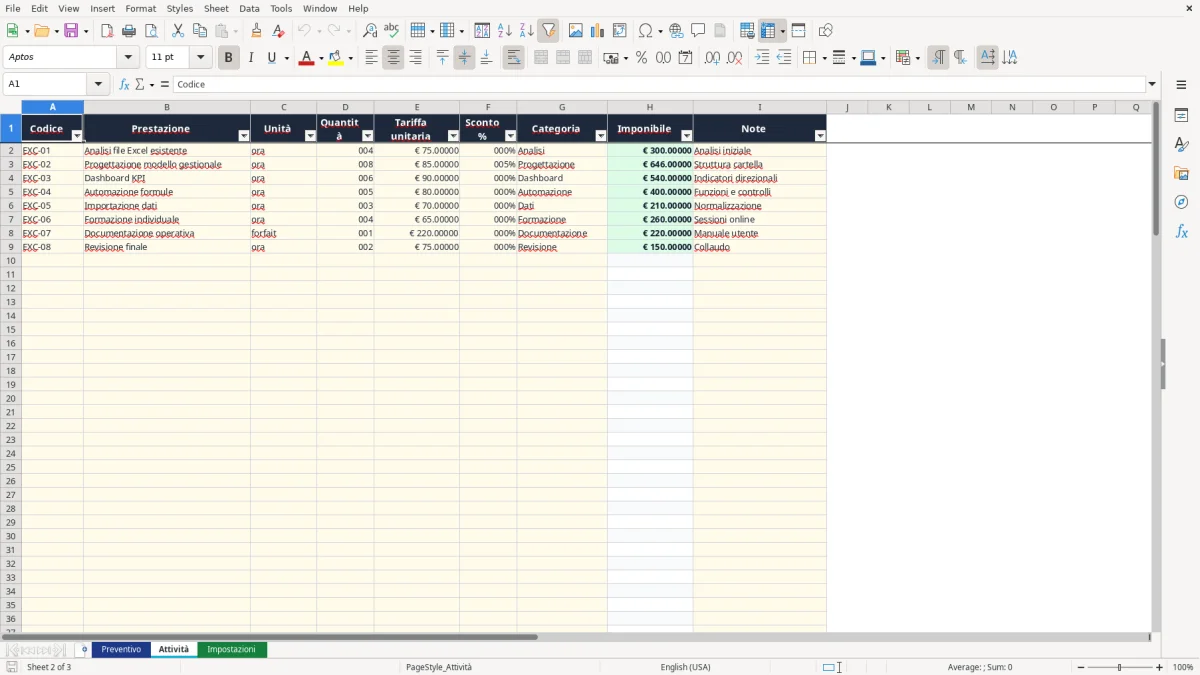The image size is (1200, 675).
Task: Open sidebar Gallery icon
Action: (1181, 174)
